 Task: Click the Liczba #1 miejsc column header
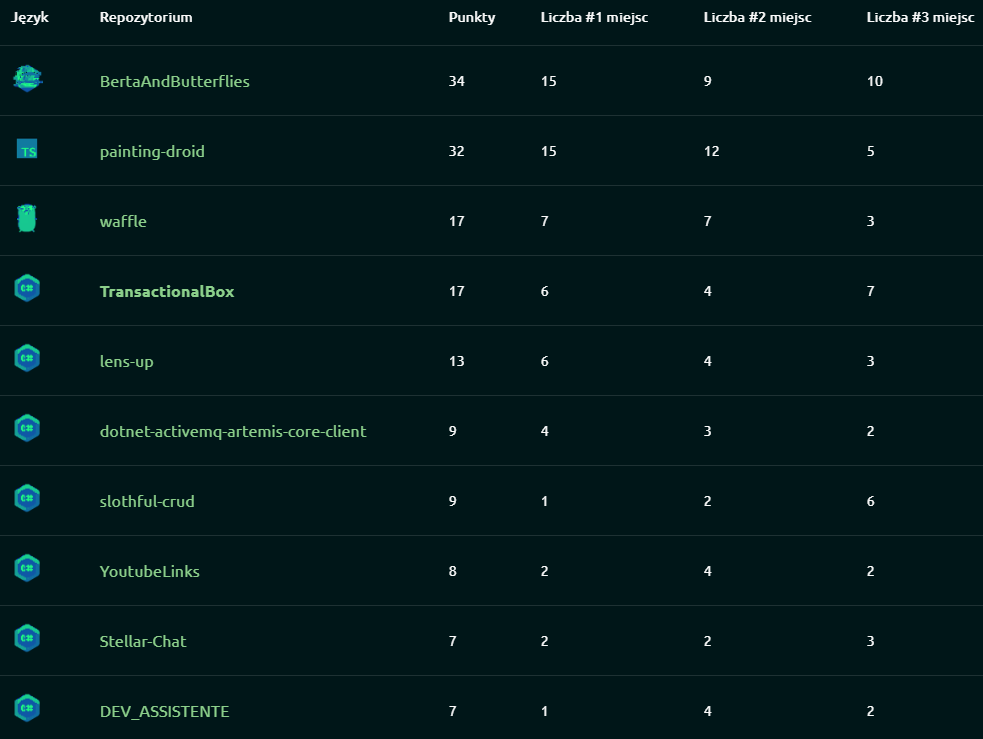pyautogui.click(x=594, y=18)
